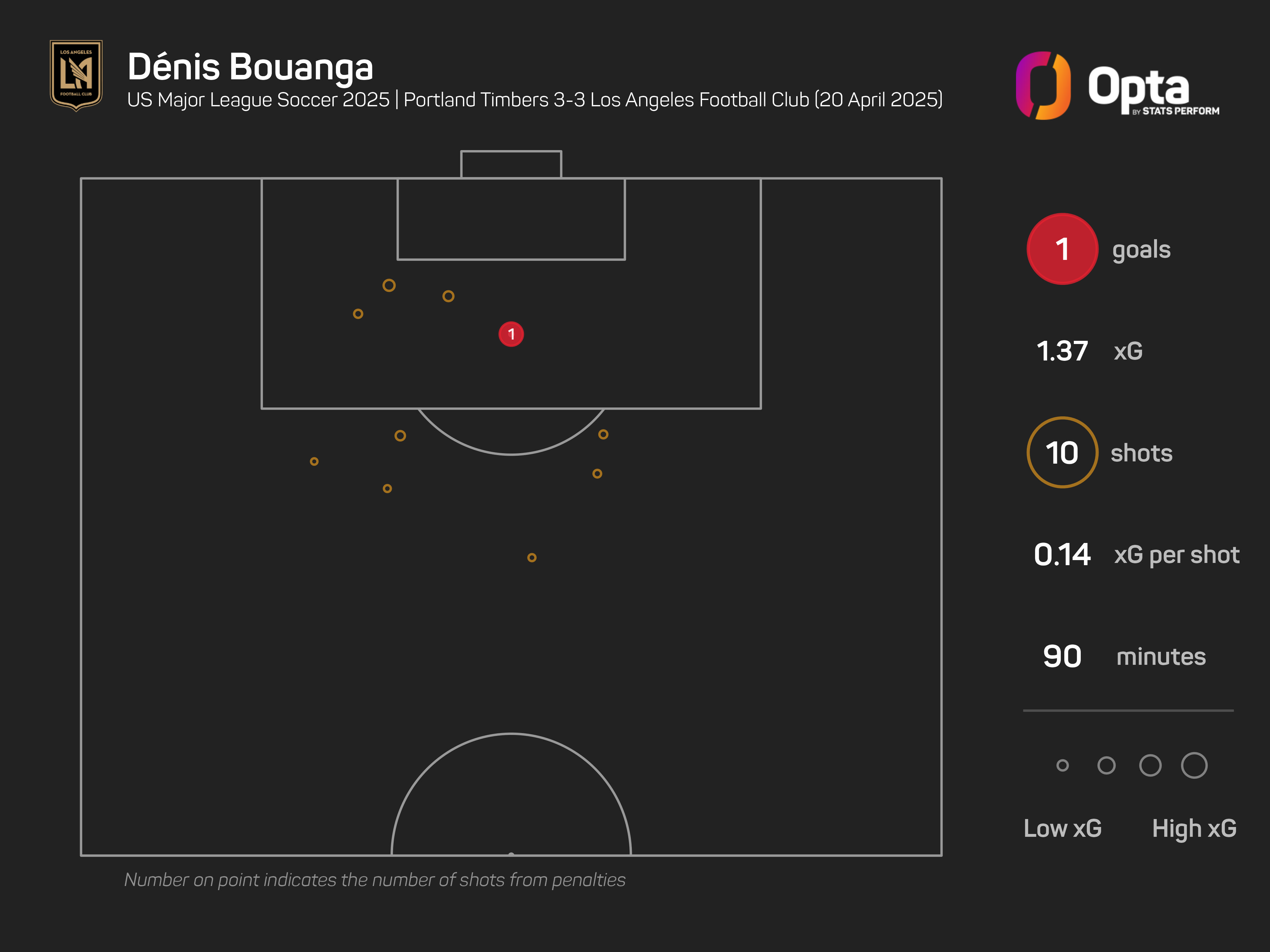Click the Dénis Bouanga player name heading
Viewport: 1270px width, 952px height.
click(x=250, y=67)
